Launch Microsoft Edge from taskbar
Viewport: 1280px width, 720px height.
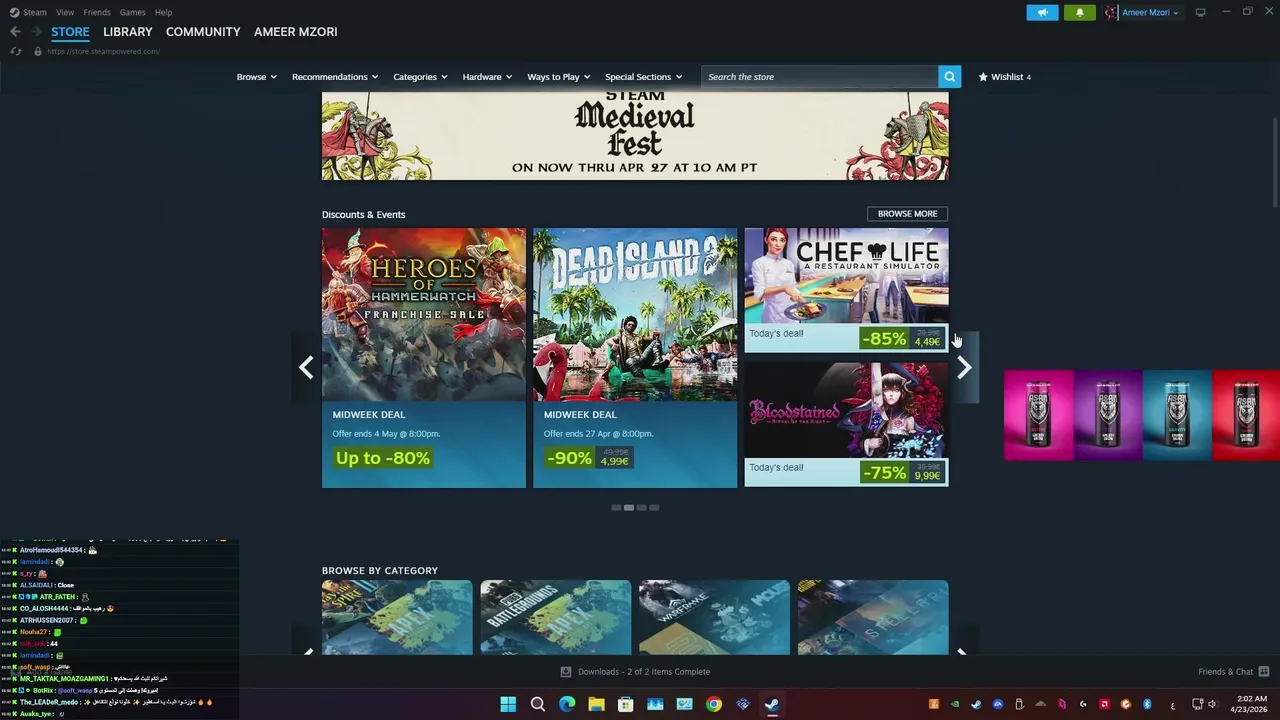click(567, 704)
